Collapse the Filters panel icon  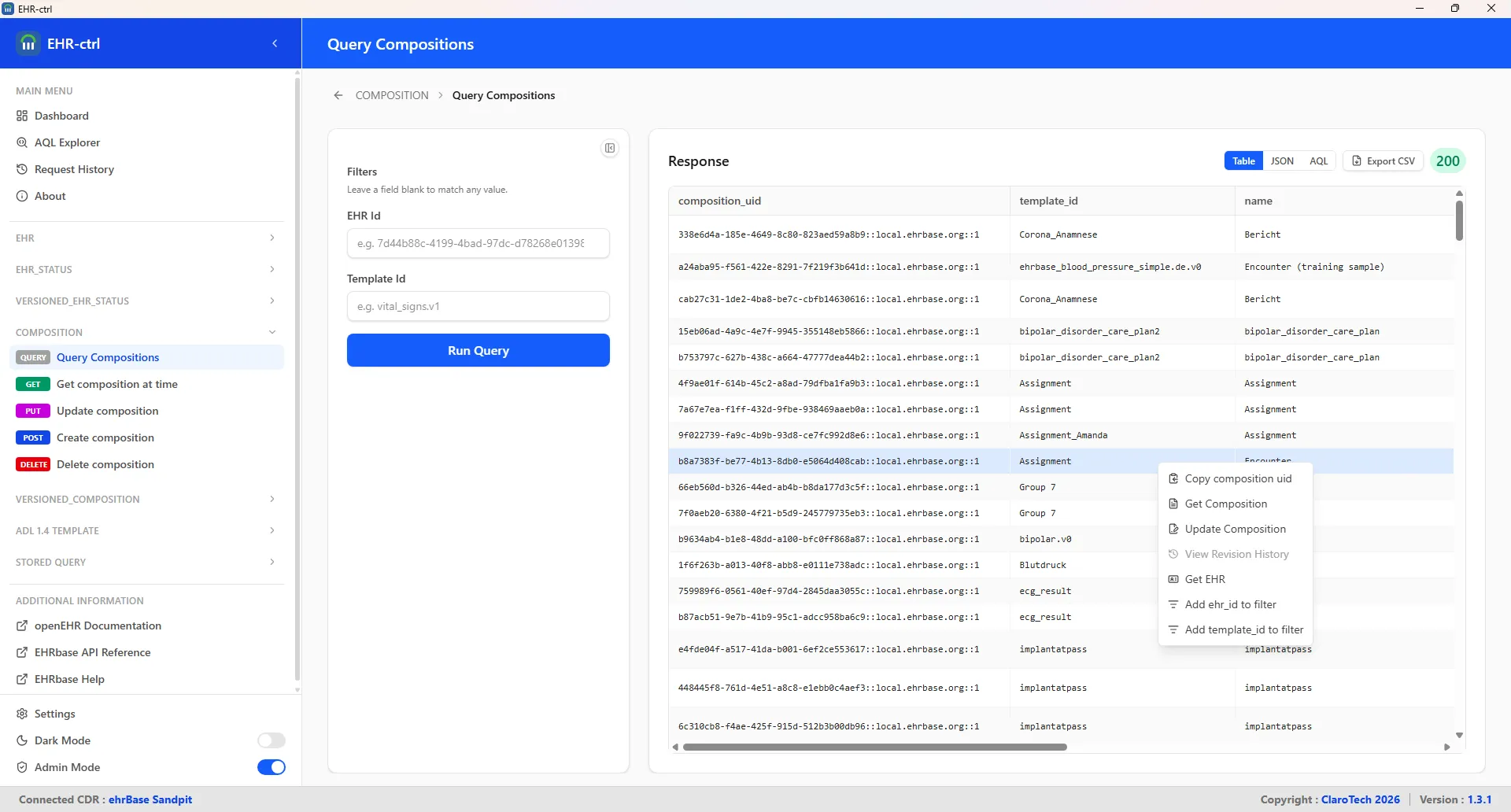610,148
